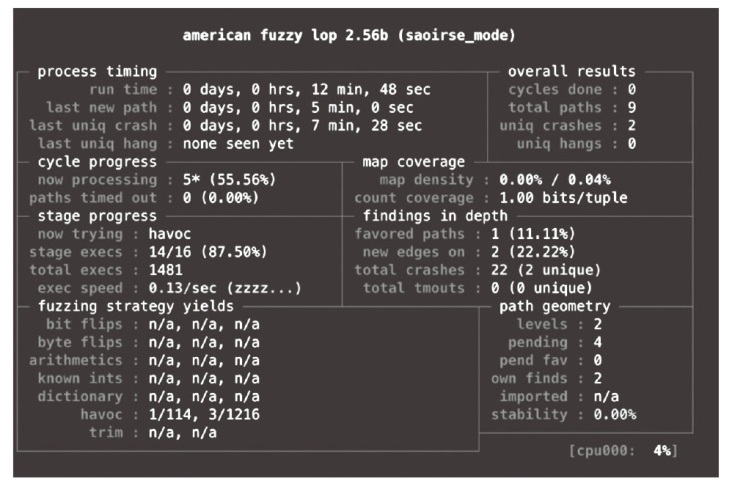The width and height of the screenshot is (732, 489).
Task: Click the total paths count
Action: 630,108
